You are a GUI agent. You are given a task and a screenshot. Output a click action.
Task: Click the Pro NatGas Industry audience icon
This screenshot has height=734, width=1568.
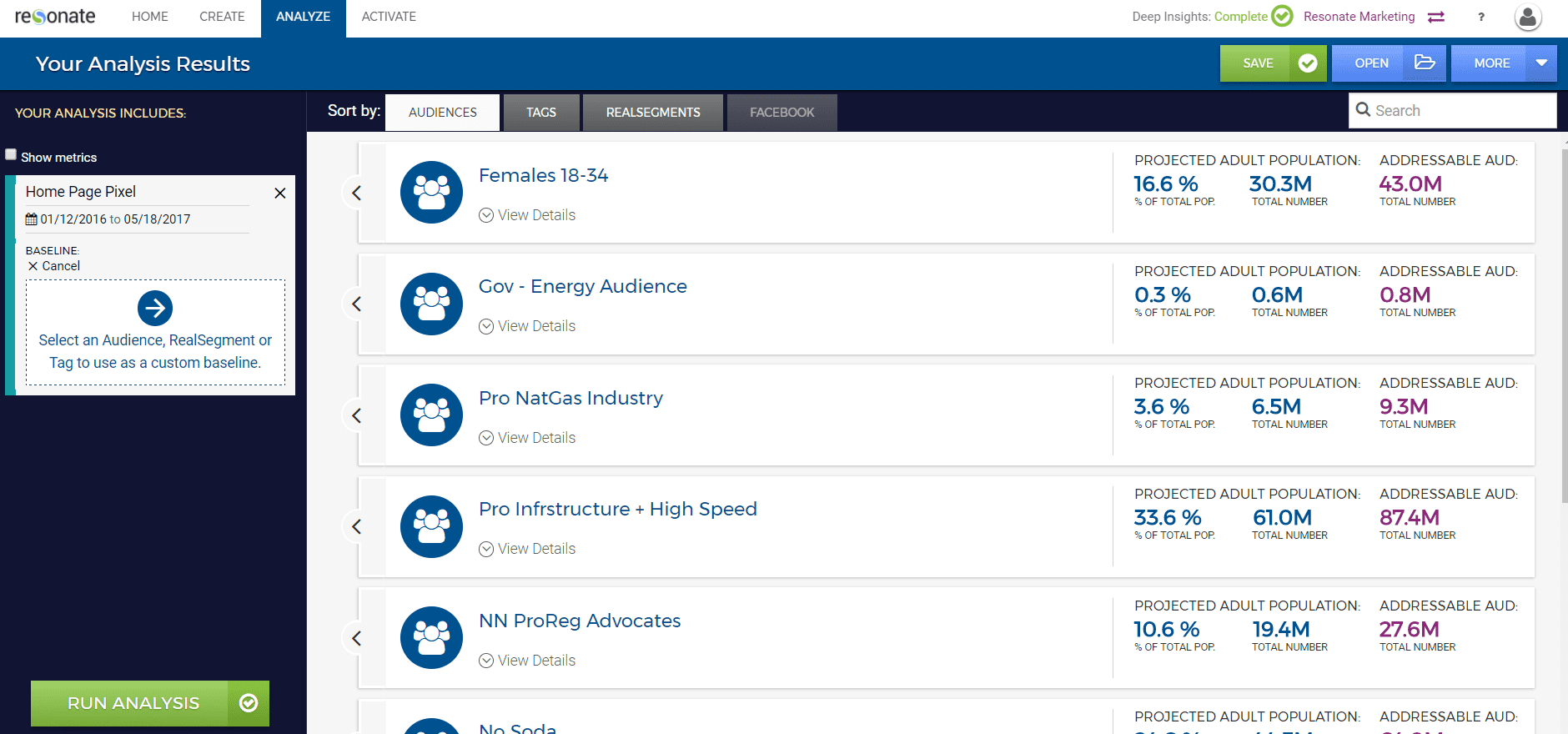[431, 415]
